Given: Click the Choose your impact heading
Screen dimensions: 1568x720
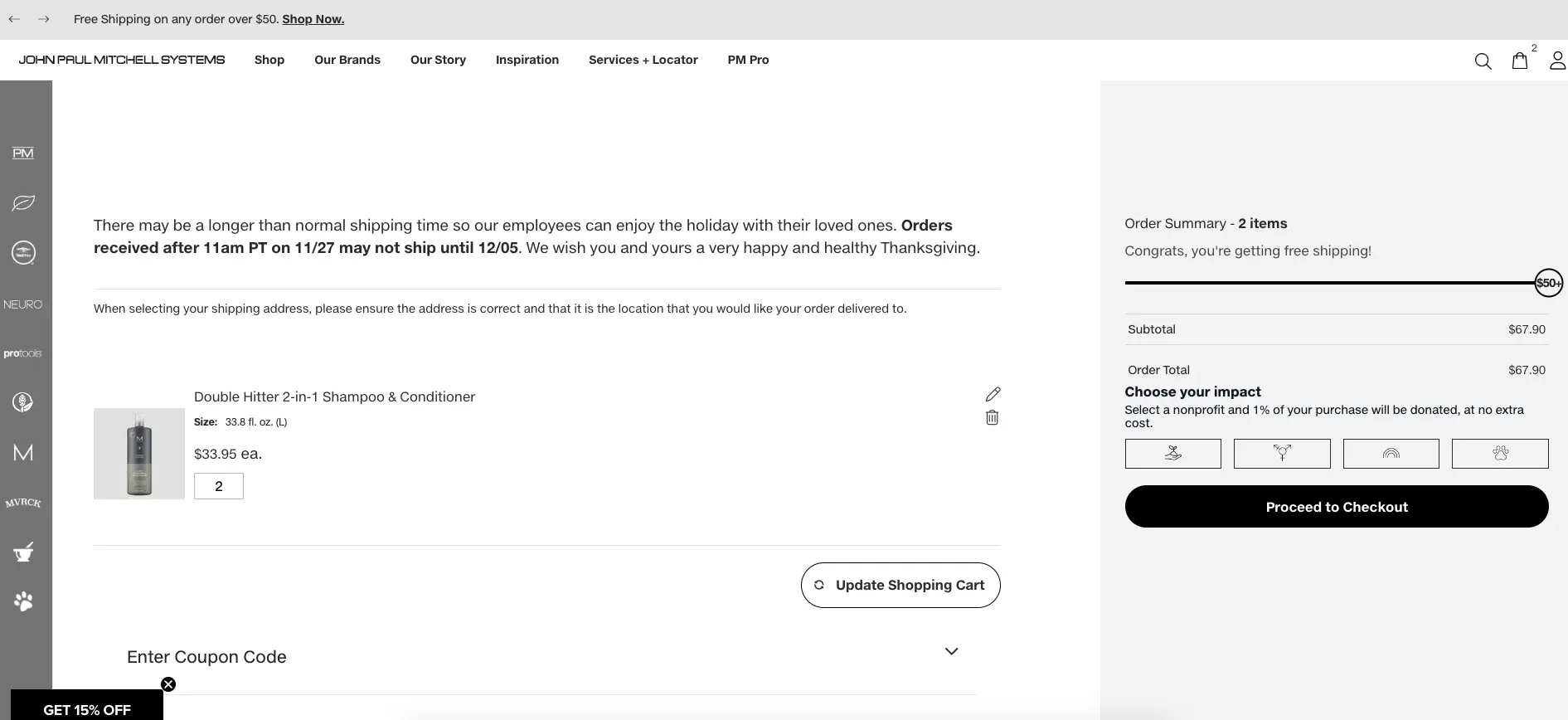Looking at the screenshot, I should [1192, 392].
